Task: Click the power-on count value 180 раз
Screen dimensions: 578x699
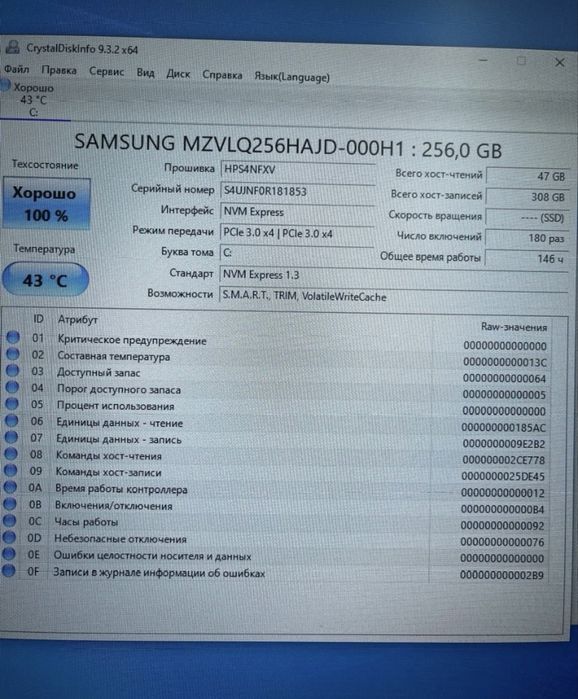Action: point(527,238)
